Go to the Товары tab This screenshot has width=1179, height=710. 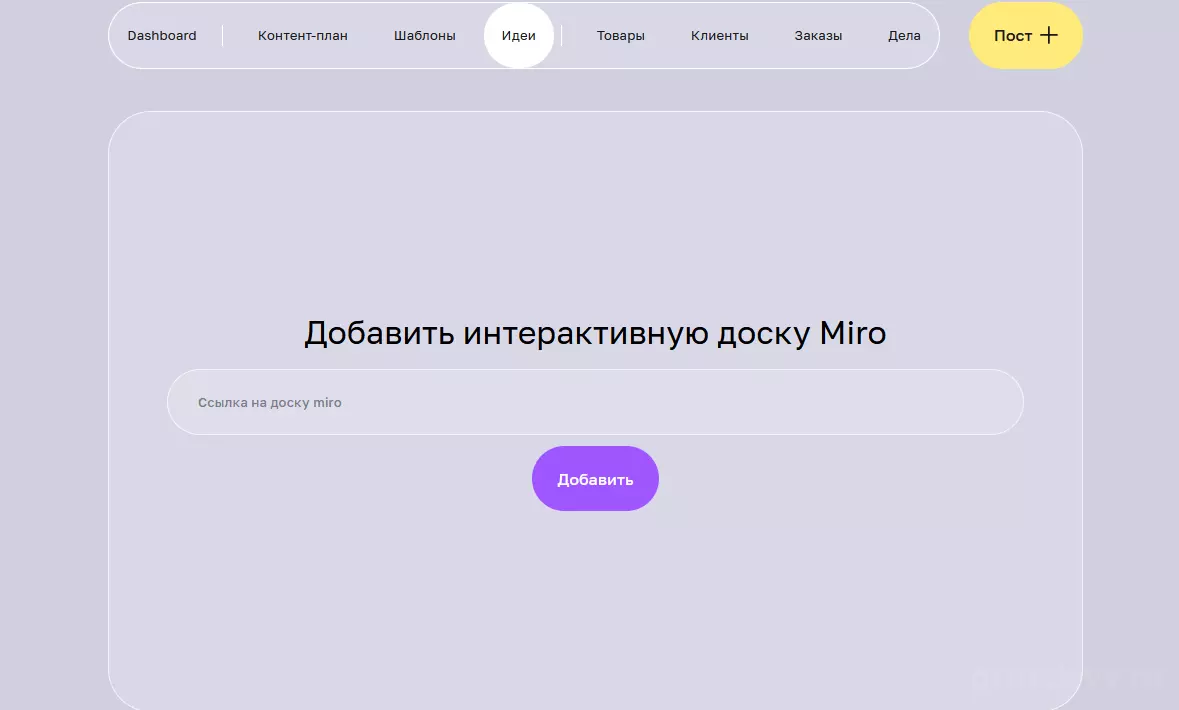[620, 35]
